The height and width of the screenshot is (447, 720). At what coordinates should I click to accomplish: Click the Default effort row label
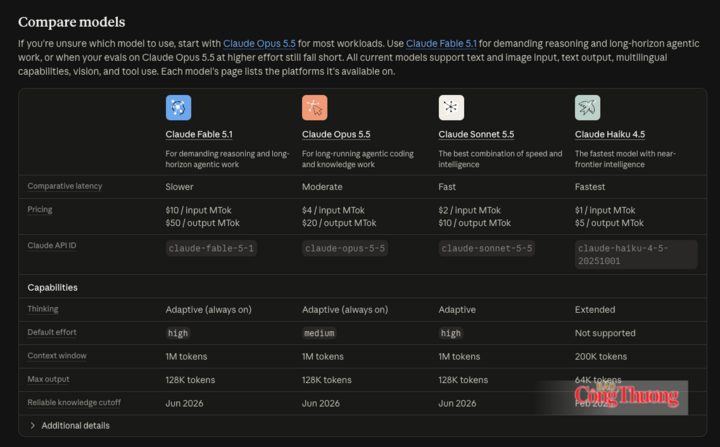click(x=52, y=332)
